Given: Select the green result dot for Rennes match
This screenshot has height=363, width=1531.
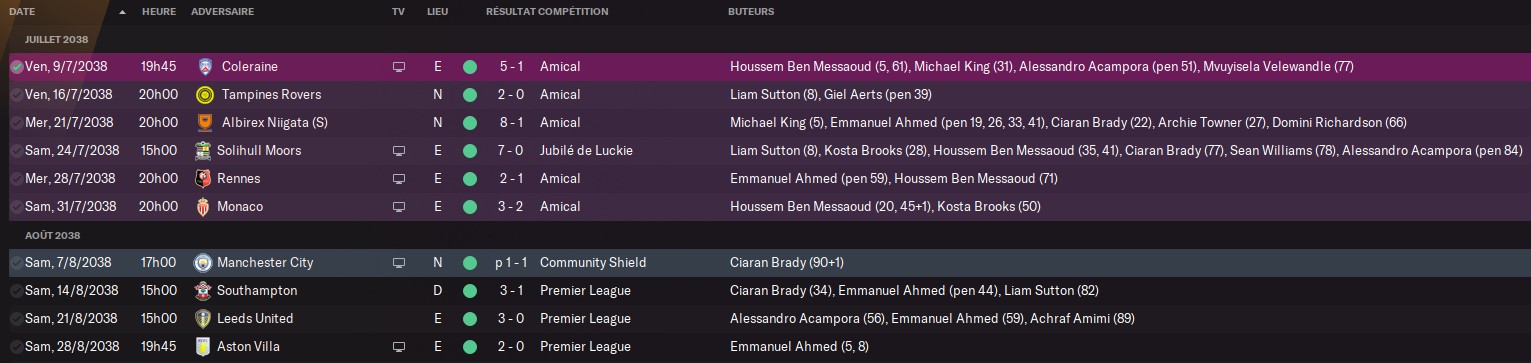Looking at the screenshot, I should [x=469, y=179].
